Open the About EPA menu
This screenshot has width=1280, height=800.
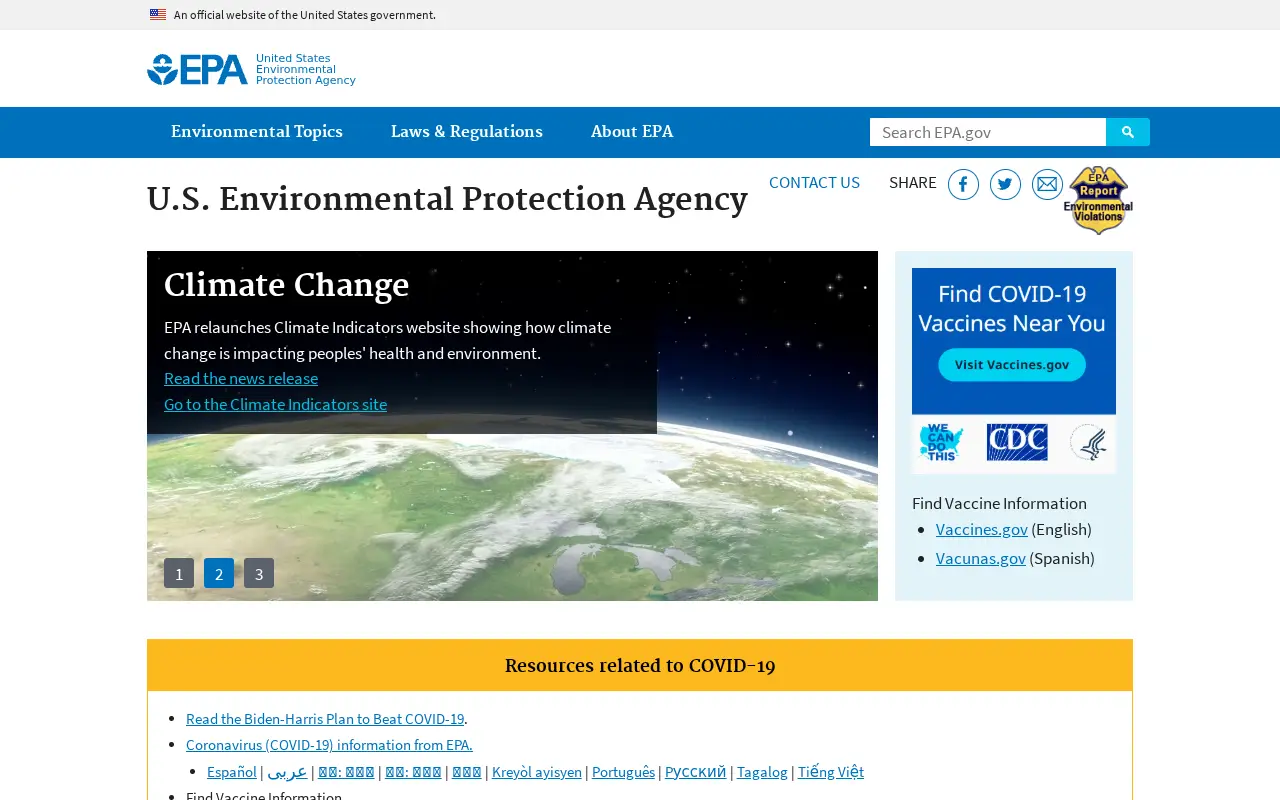(x=632, y=132)
